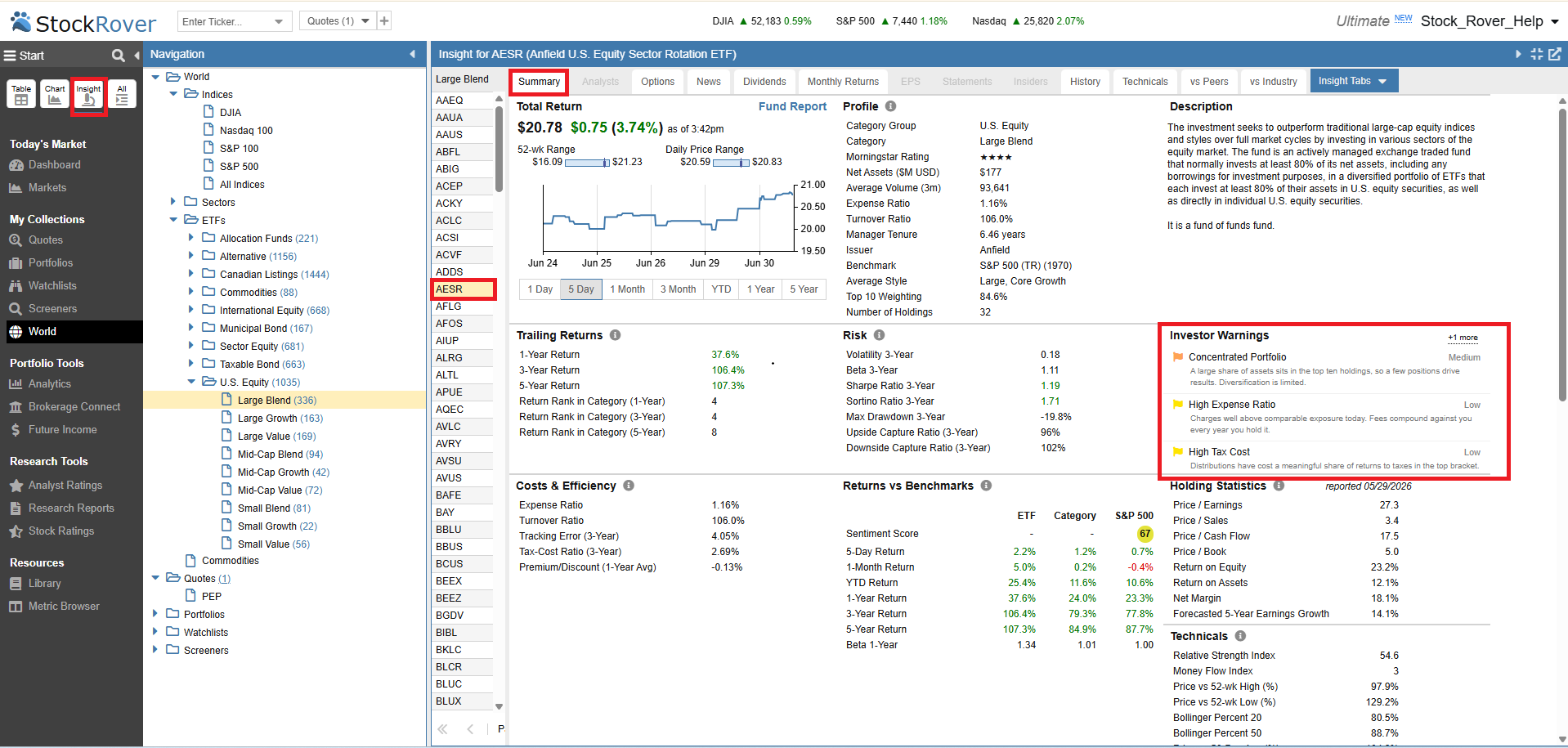Click the Holding Statistics info icon
The height and width of the screenshot is (748, 1568).
(1279, 486)
